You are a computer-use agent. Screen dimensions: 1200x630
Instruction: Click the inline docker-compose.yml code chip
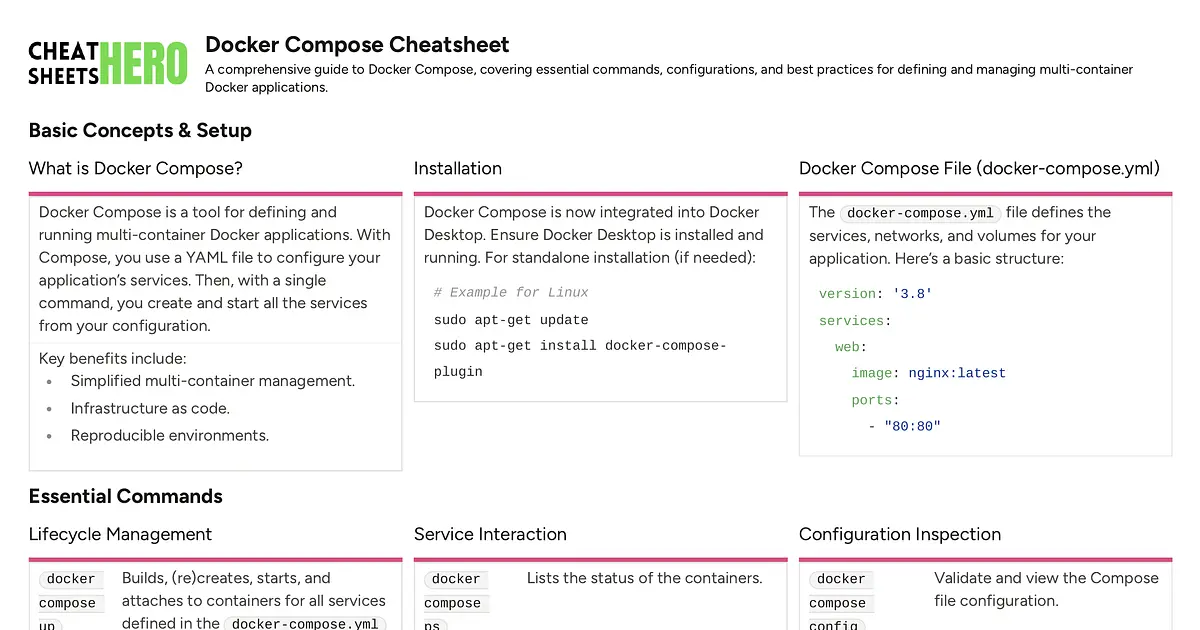919,213
